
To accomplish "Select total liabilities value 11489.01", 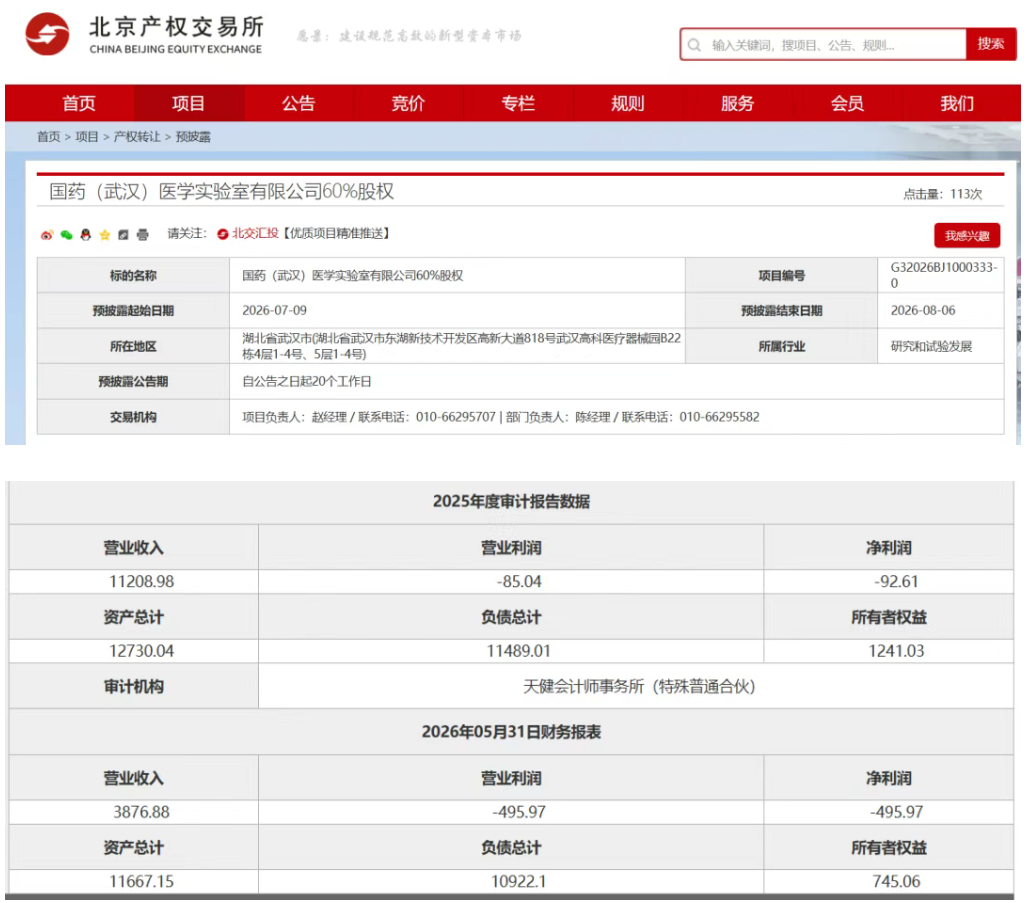I will (519, 651).
